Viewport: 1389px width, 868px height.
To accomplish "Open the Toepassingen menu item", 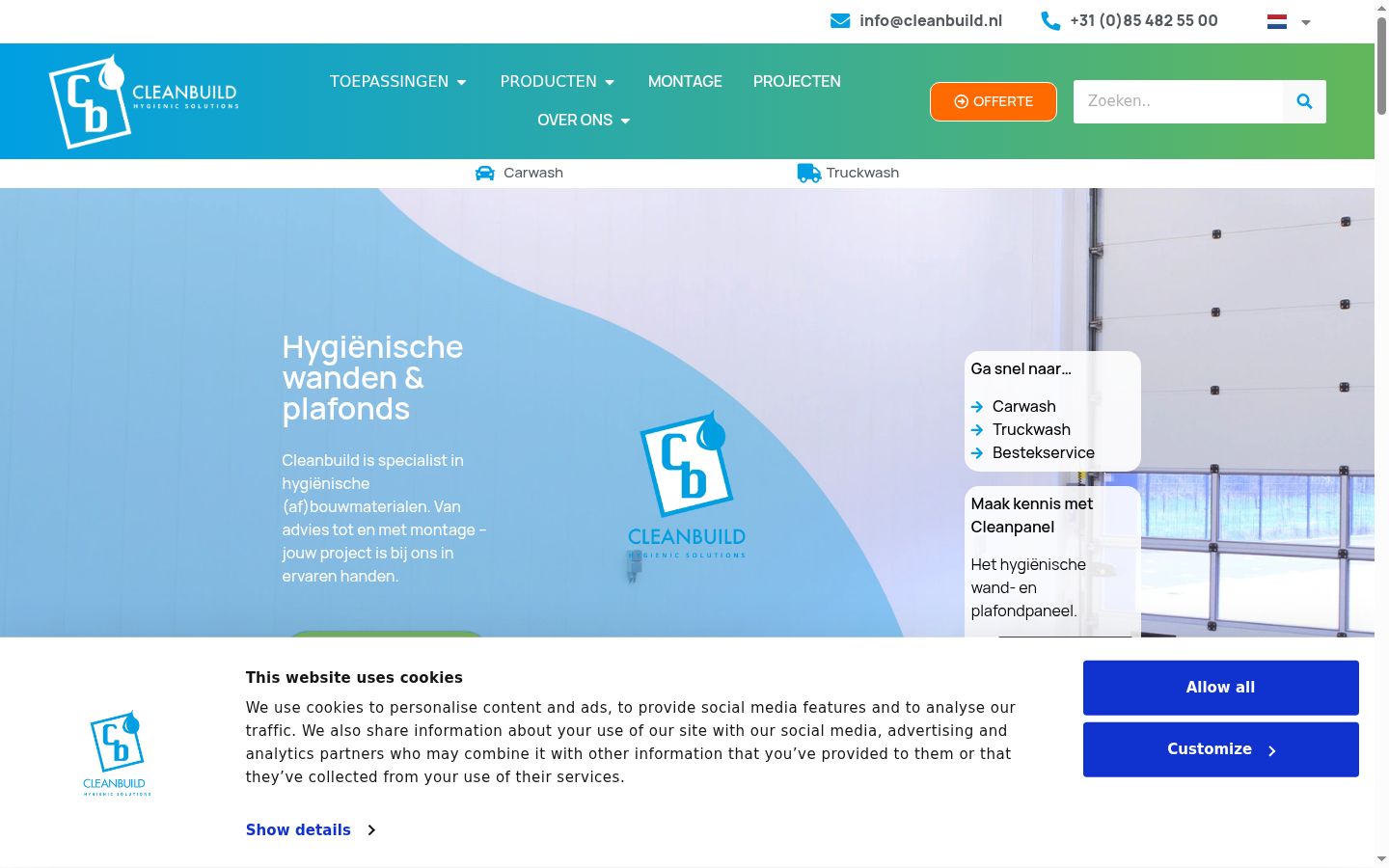I will click(389, 81).
